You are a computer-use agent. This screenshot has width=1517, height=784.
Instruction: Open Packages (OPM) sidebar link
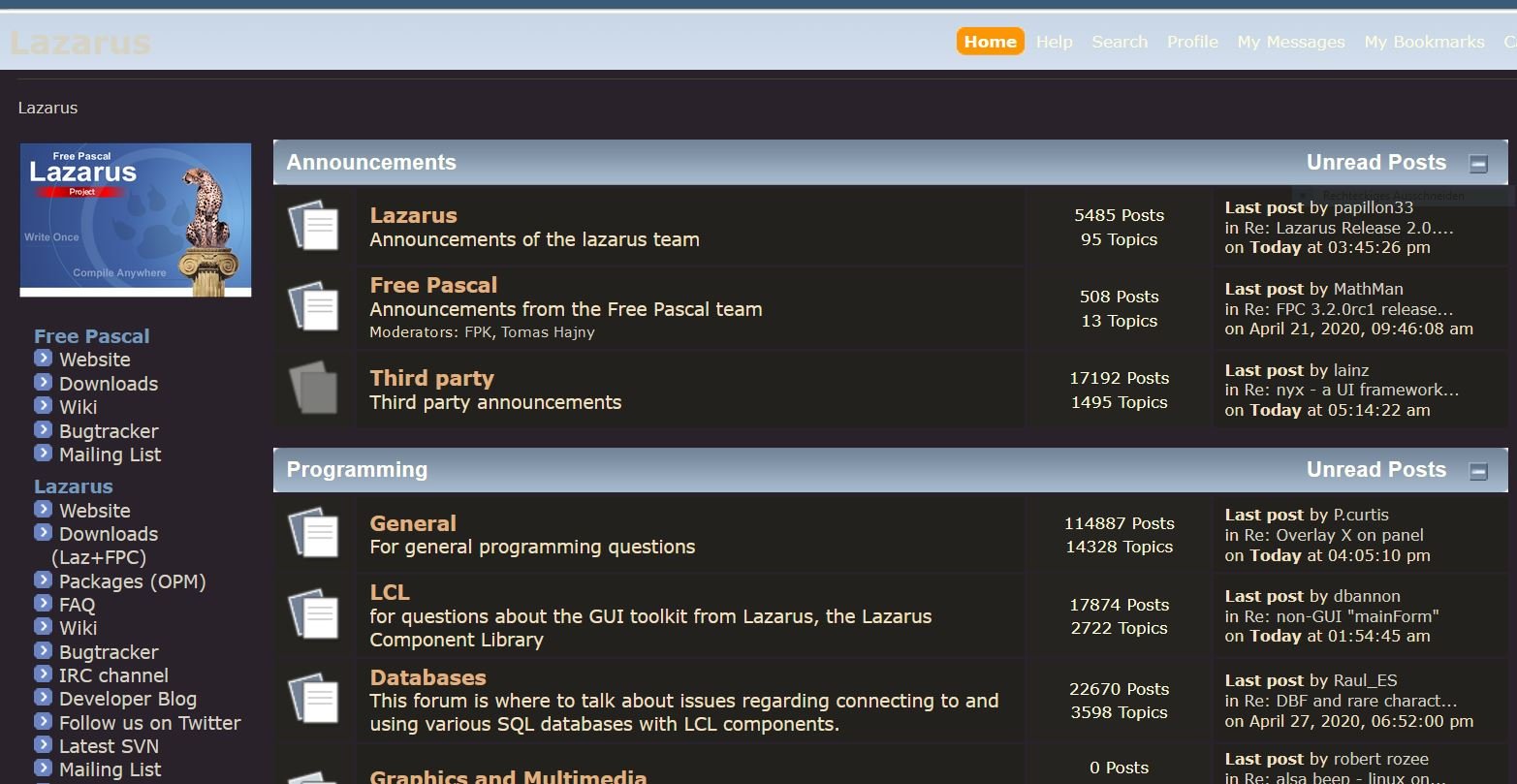(x=132, y=581)
